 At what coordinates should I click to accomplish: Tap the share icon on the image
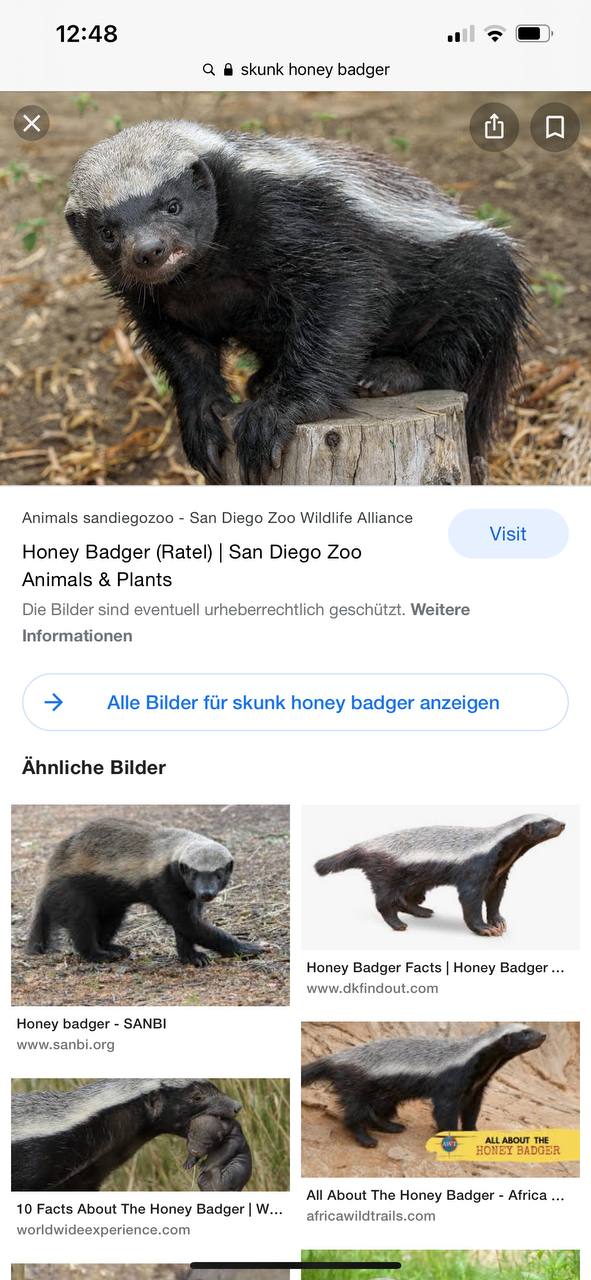pos(494,127)
